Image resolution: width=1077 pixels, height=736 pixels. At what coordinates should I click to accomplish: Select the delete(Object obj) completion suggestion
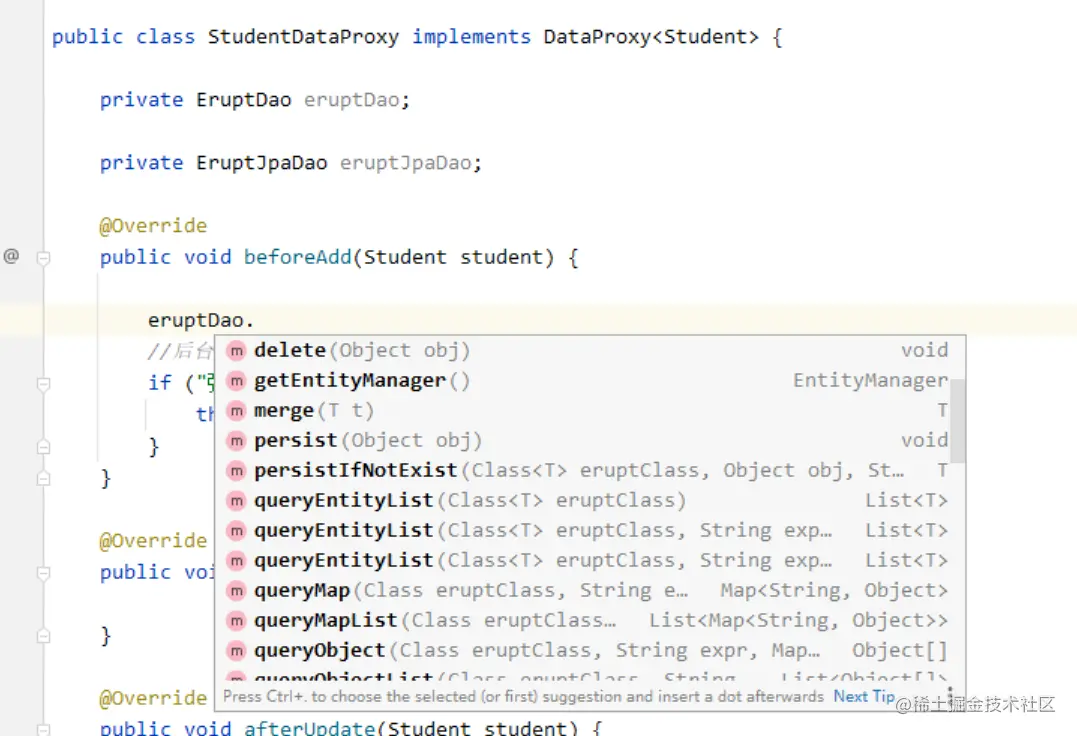coord(589,351)
